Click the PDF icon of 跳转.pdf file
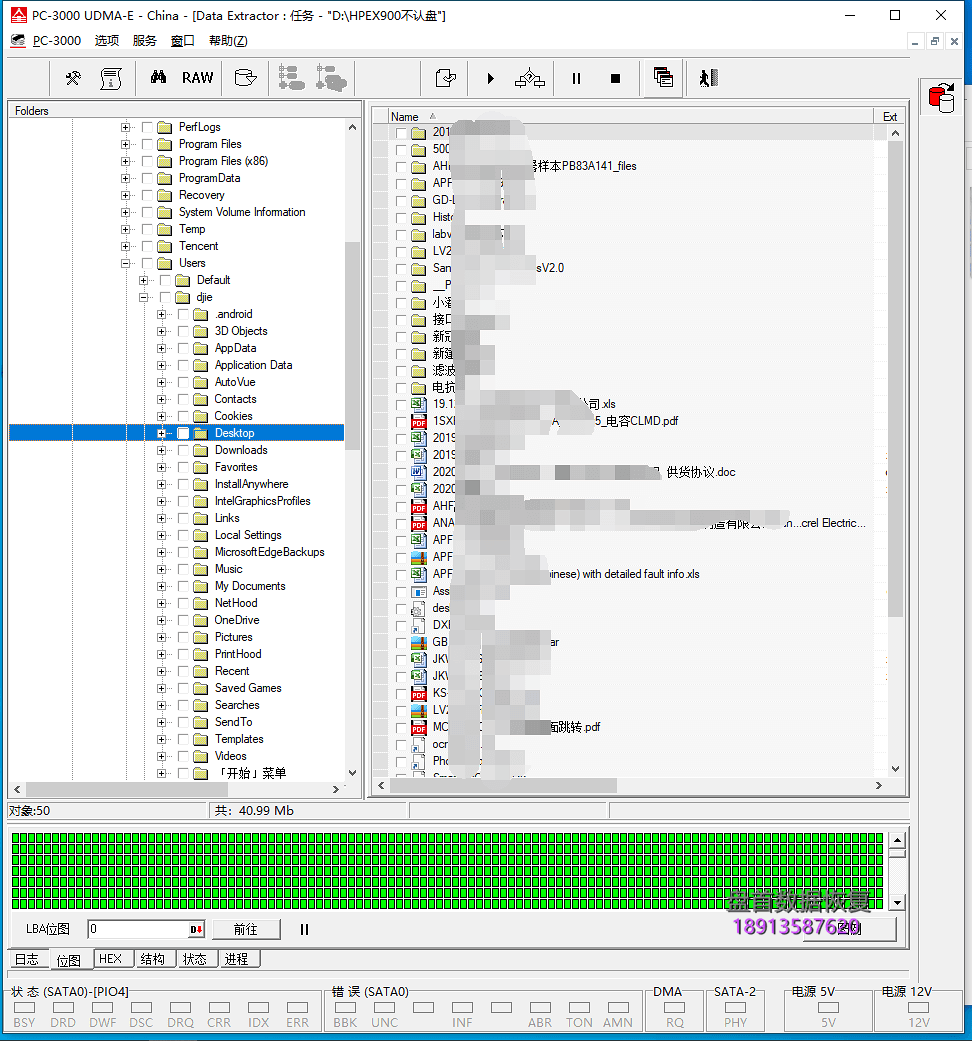 [x=418, y=727]
